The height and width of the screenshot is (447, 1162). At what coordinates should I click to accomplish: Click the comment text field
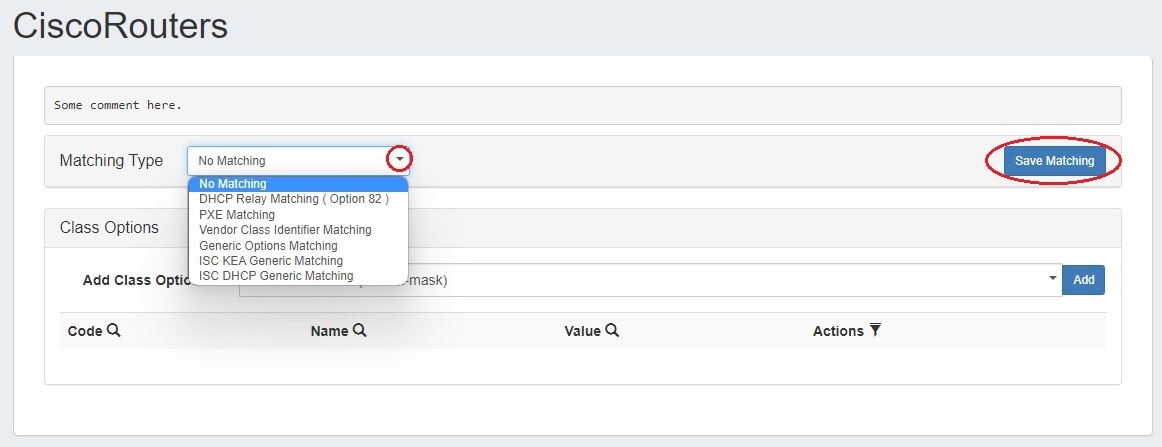tap(582, 105)
